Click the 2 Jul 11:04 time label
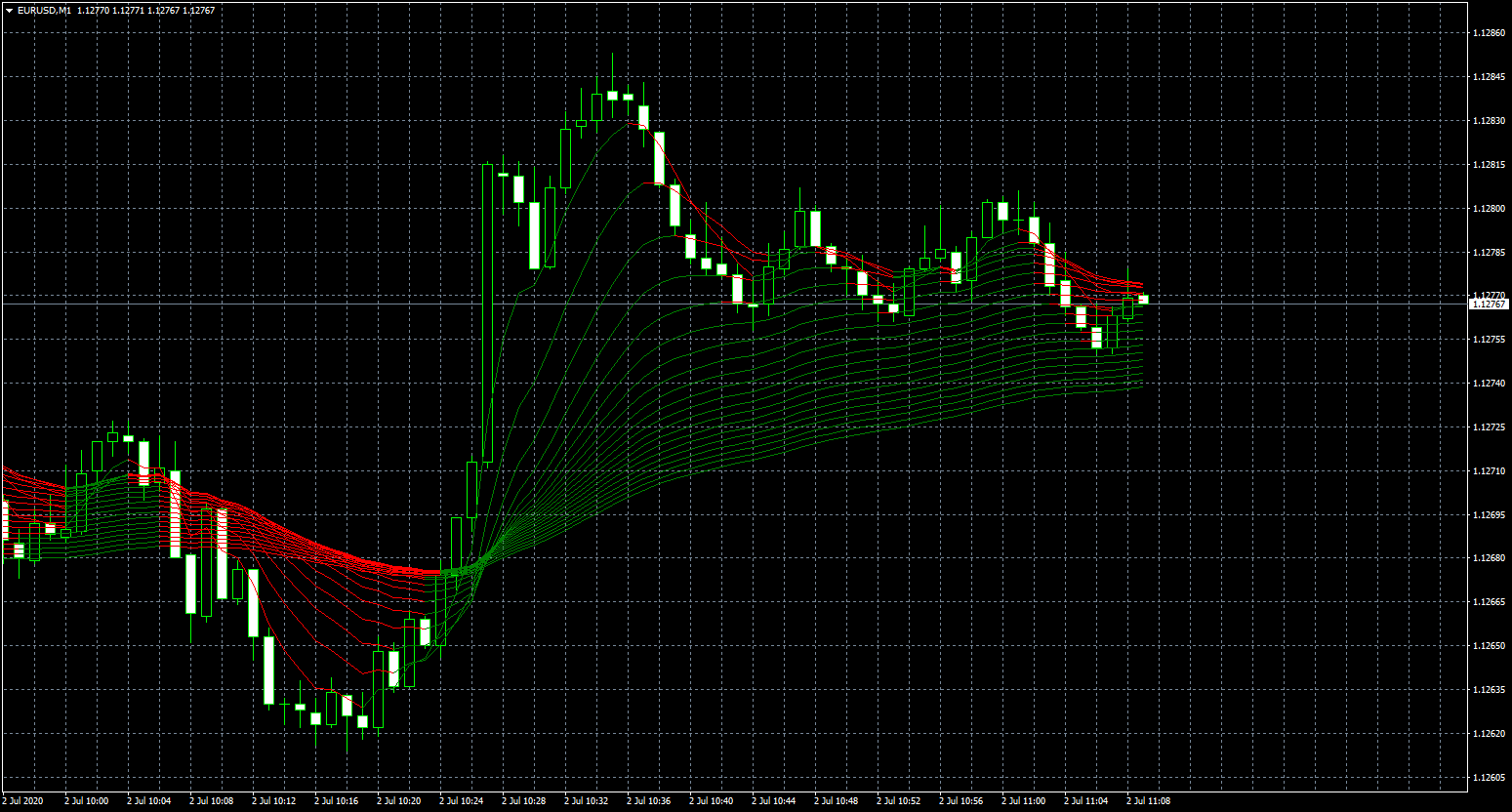The height and width of the screenshot is (812, 1512). (1085, 801)
